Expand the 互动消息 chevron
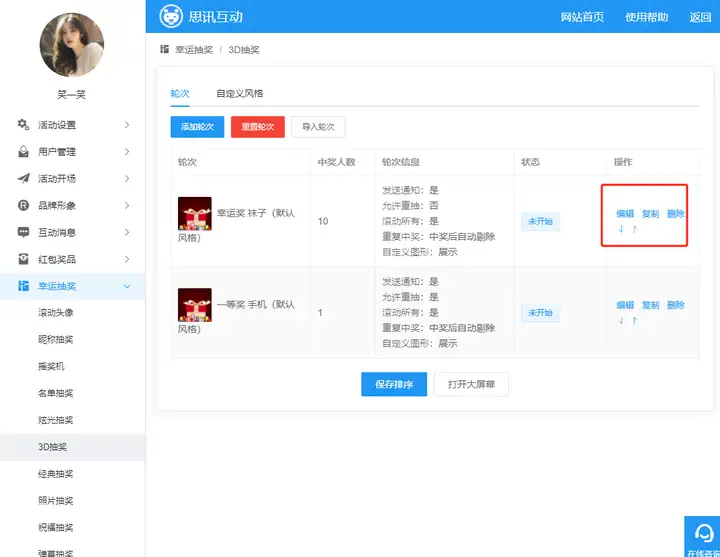720x557 pixels. click(127, 232)
